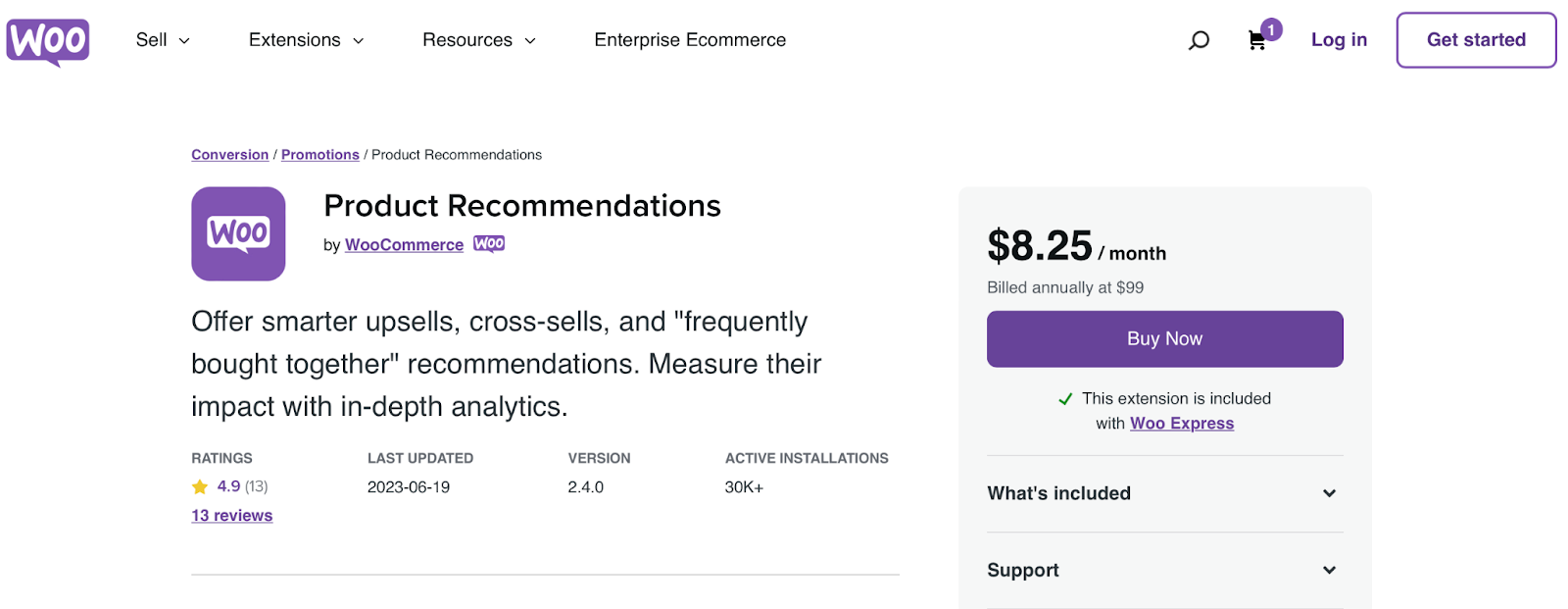Click the small Woo badge beside WooCommerce
1568x609 pixels.
tap(489, 243)
